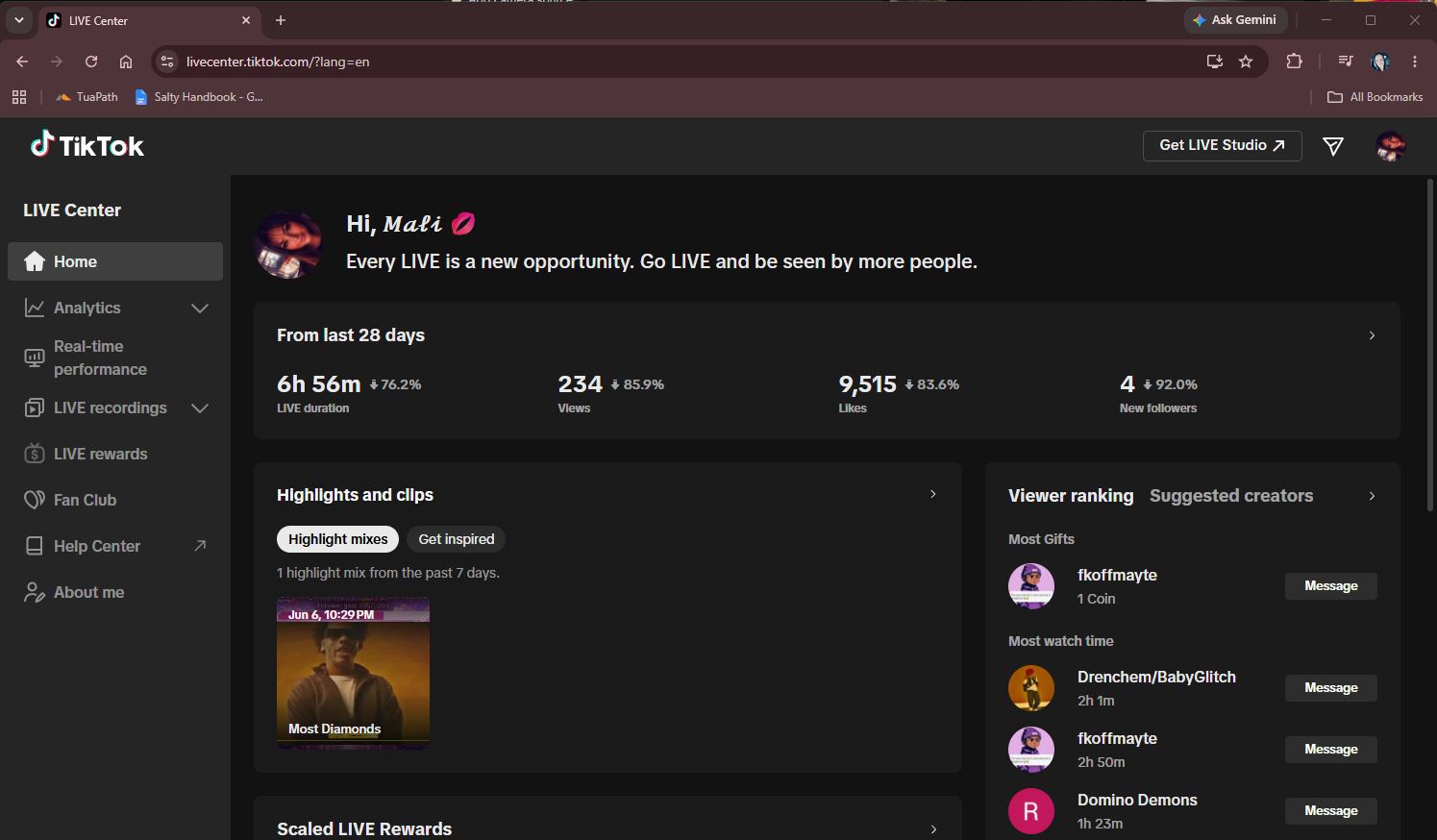The image size is (1437, 840).
Task: Select the Get inspired pill
Action: [x=457, y=539]
